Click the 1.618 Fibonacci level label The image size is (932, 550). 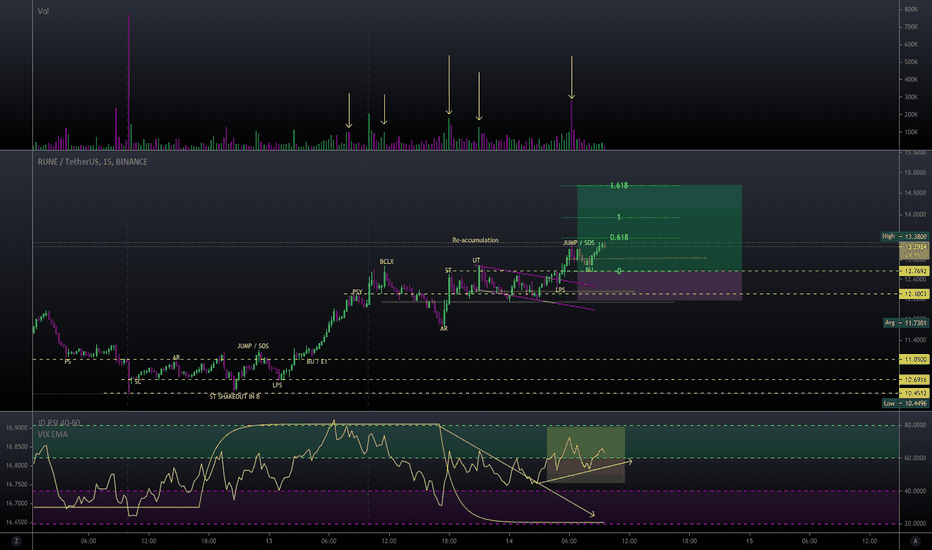click(619, 186)
